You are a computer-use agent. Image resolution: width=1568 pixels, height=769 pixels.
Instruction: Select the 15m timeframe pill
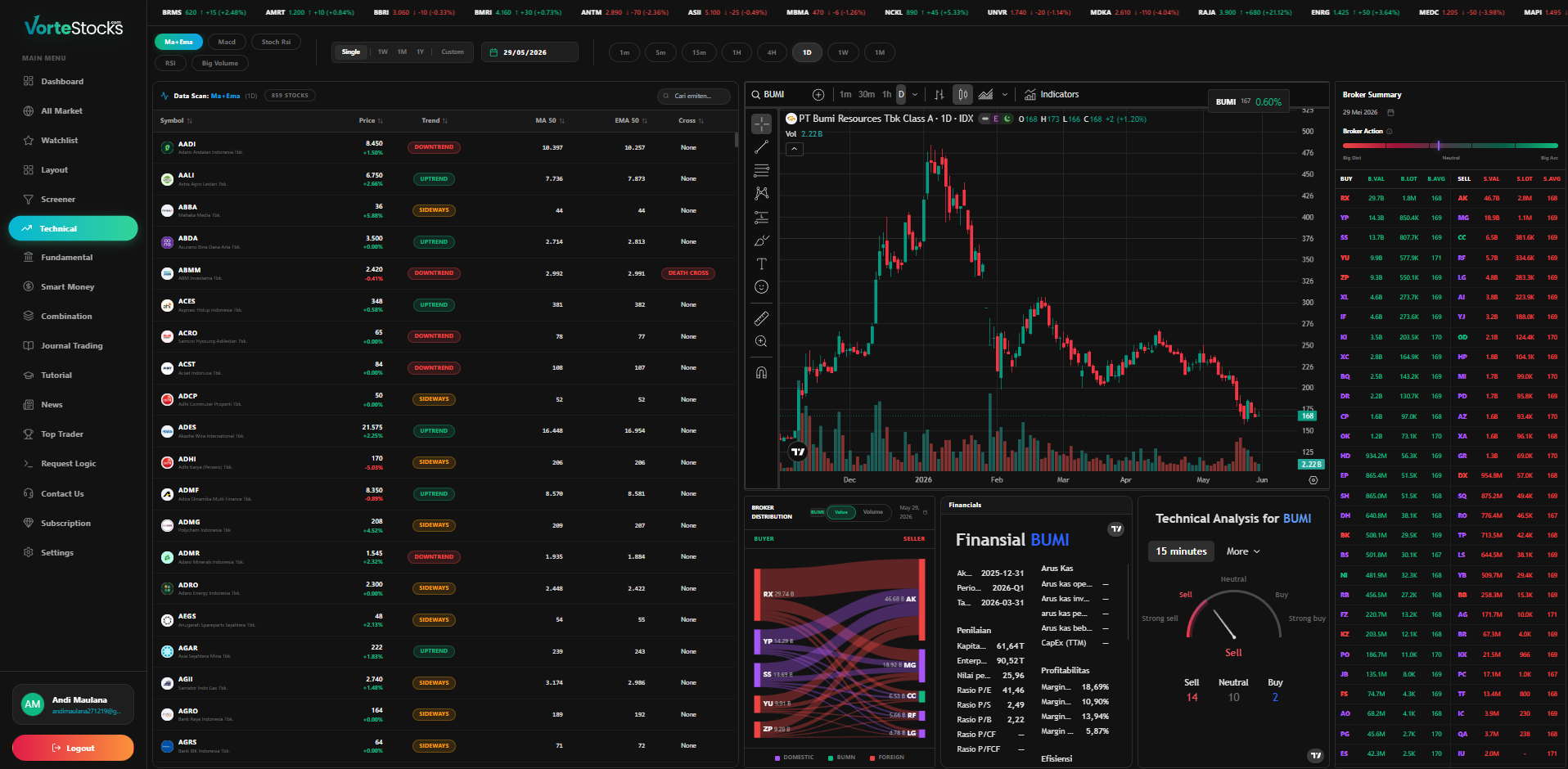[699, 52]
